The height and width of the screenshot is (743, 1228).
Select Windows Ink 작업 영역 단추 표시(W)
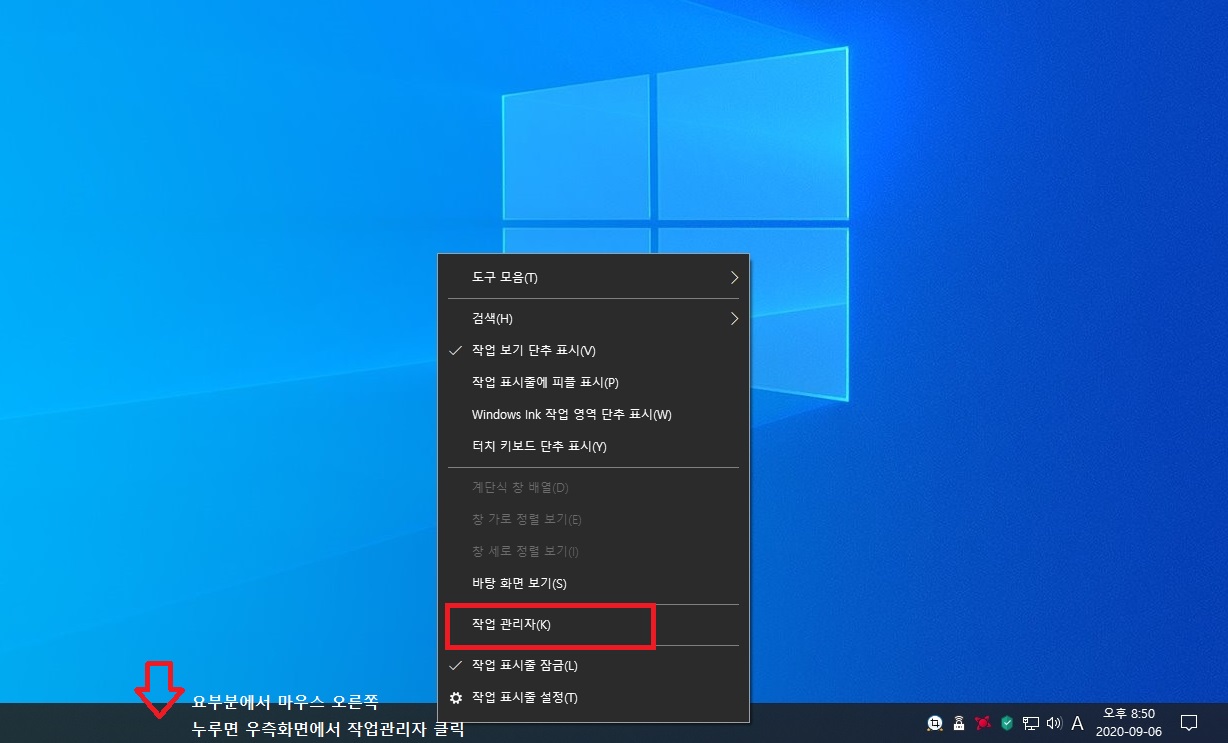click(x=594, y=414)
